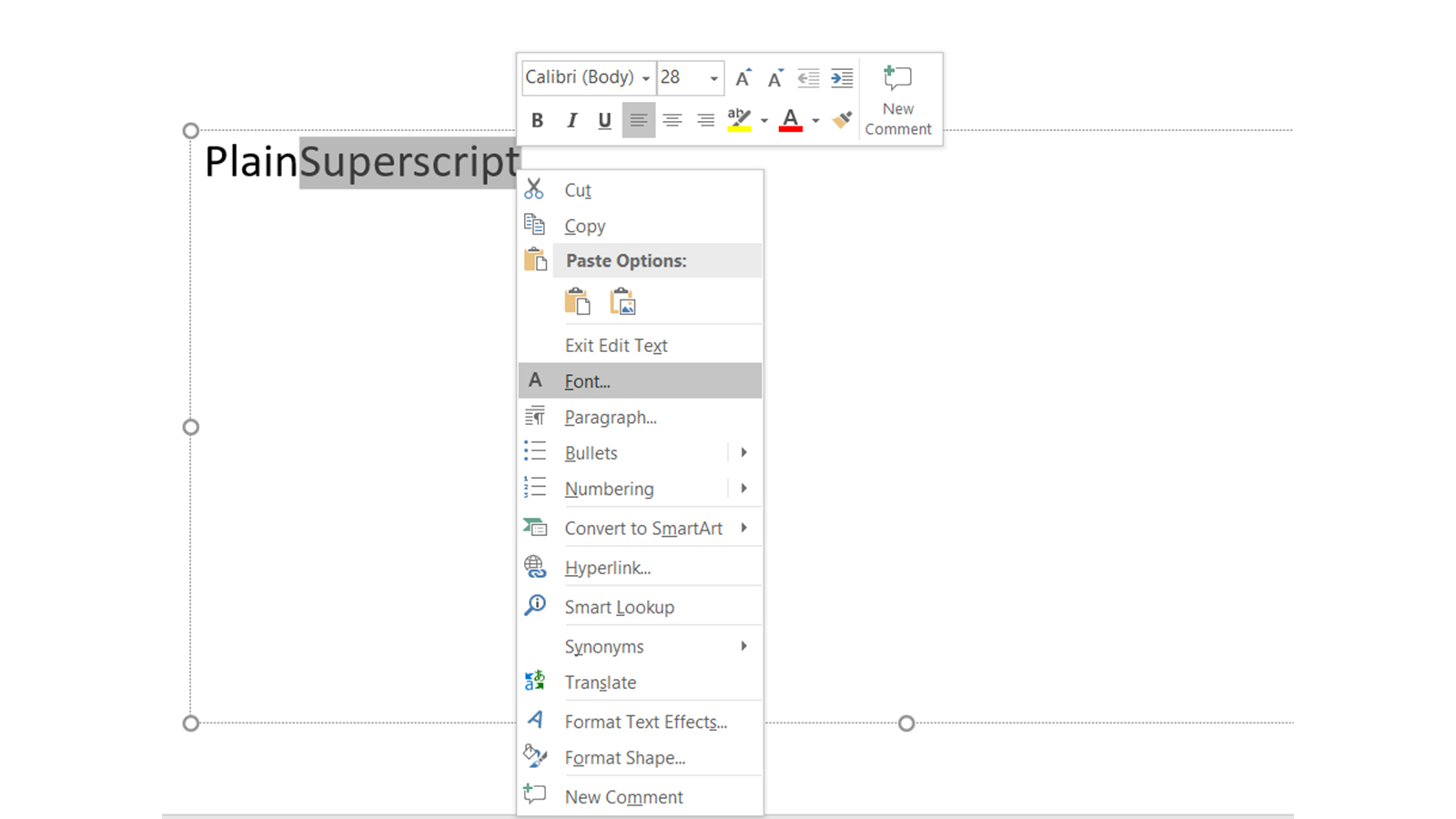Viewport: 1456px width, 819px height.
Task: Copy the selection via the Copy icon
Action: click(x=535, y=224)
